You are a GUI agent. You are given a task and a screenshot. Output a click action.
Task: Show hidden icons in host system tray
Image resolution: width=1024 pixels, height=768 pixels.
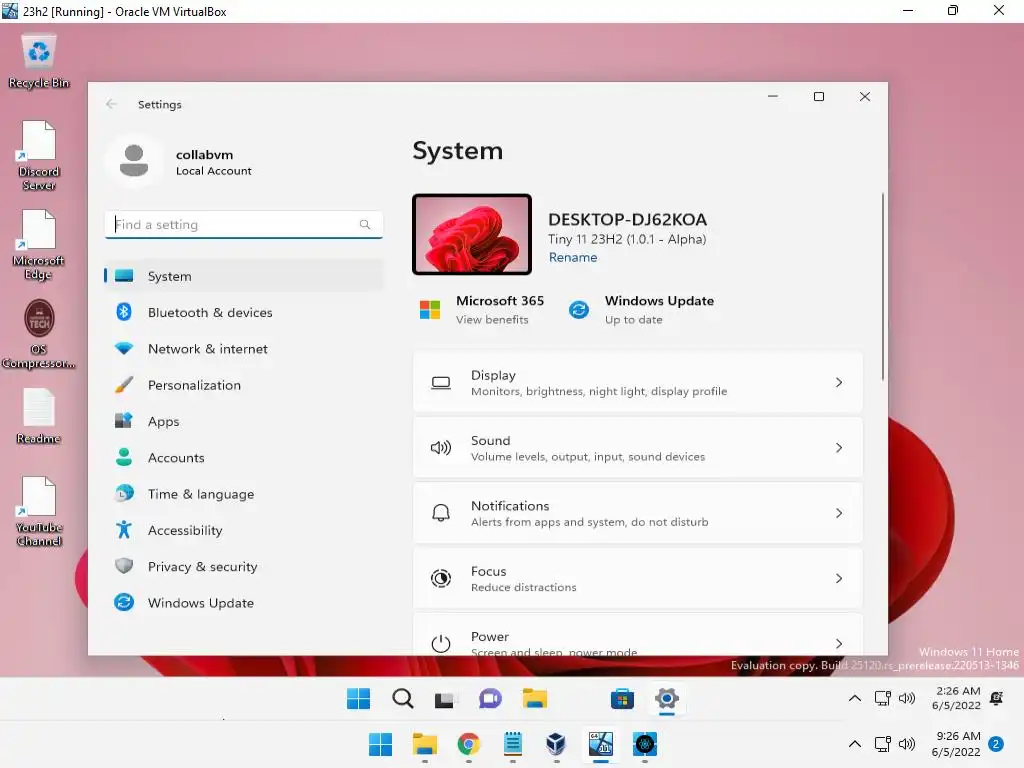click(854, 744)
